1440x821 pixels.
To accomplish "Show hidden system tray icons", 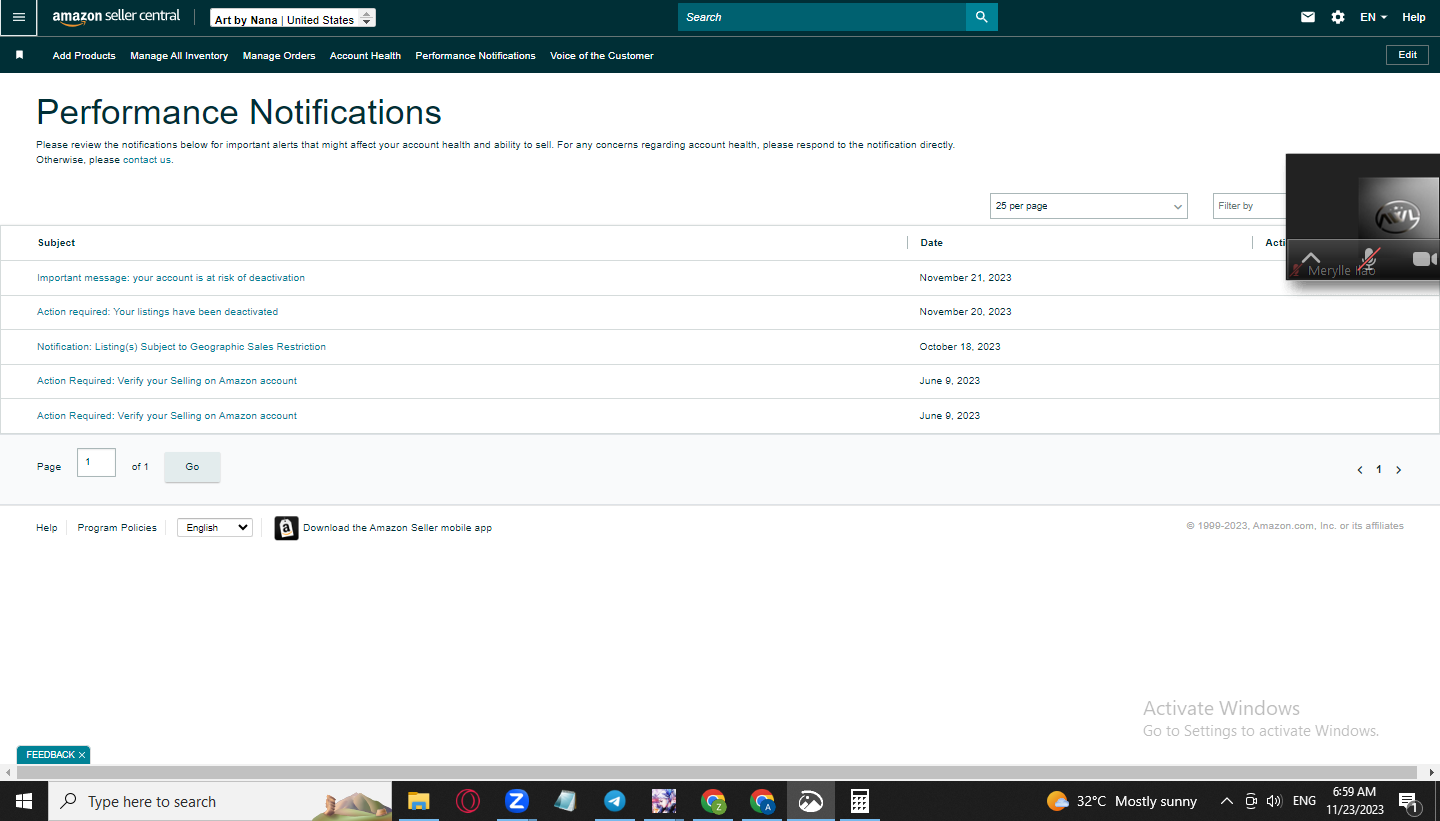I will point(1227,801).
